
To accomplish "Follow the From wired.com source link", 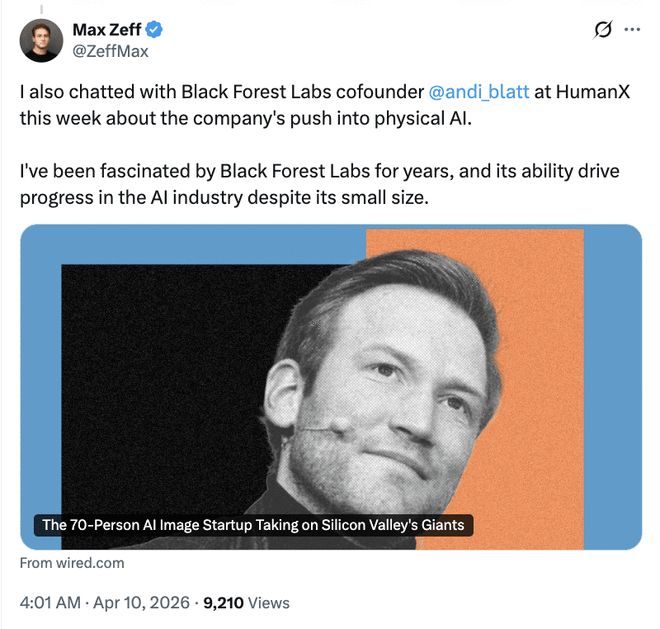I will (x=72, y=563).
